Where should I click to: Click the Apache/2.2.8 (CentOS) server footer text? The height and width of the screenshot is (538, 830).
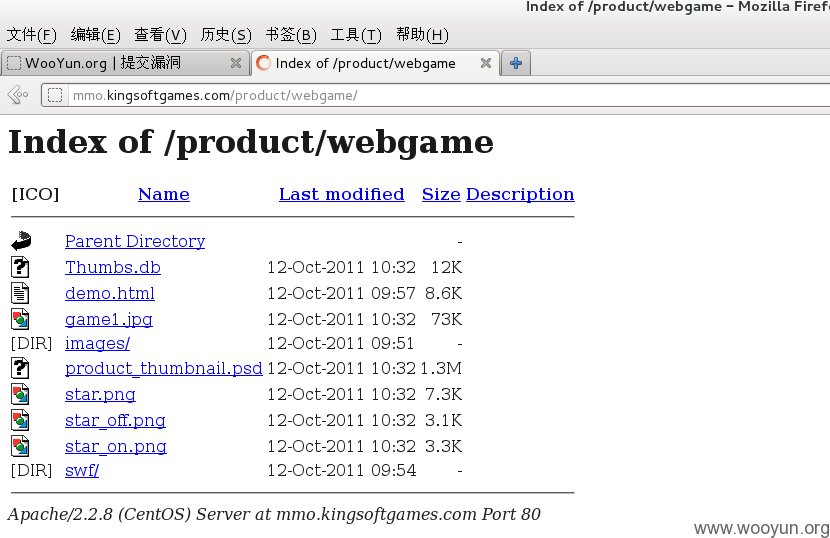coord(274,515)
